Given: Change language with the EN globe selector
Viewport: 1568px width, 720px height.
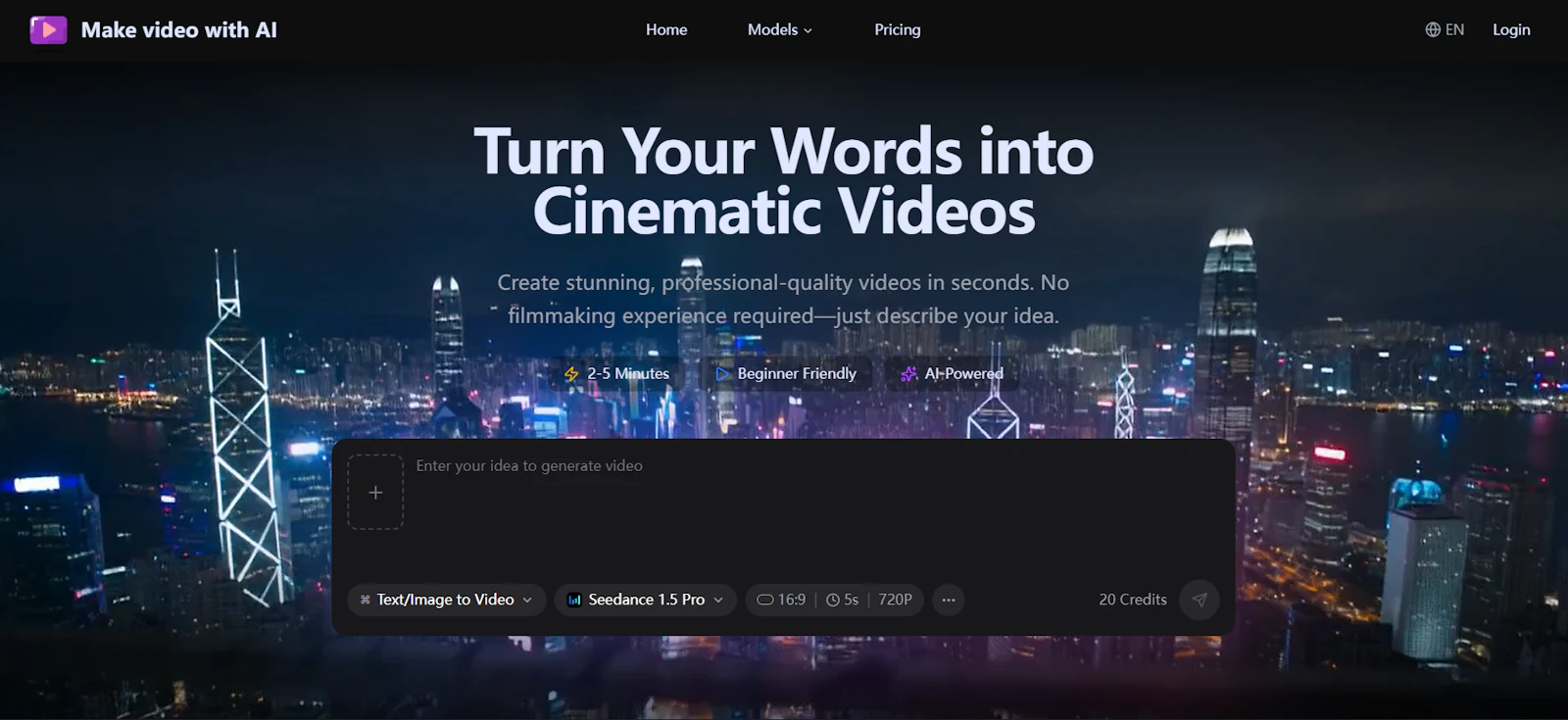Looking at the screenshot, I should pos(1445,29).
